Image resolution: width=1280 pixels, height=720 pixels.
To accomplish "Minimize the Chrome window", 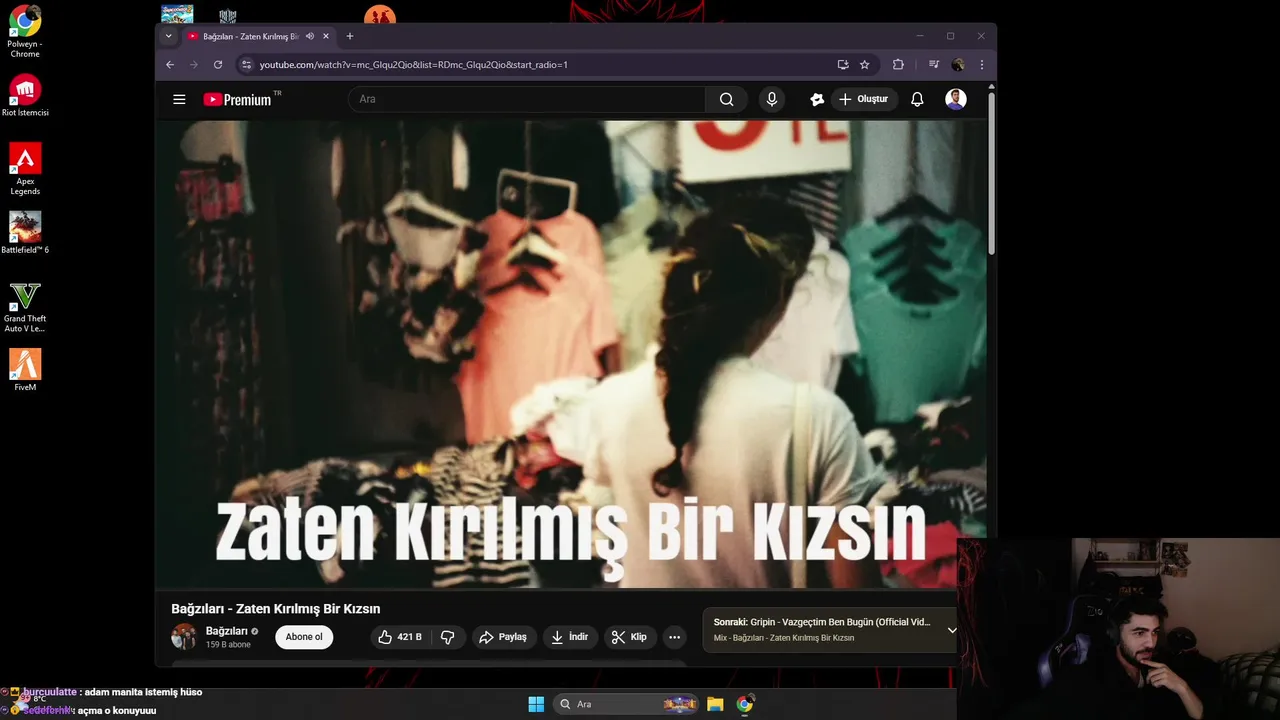I will 920,36.
